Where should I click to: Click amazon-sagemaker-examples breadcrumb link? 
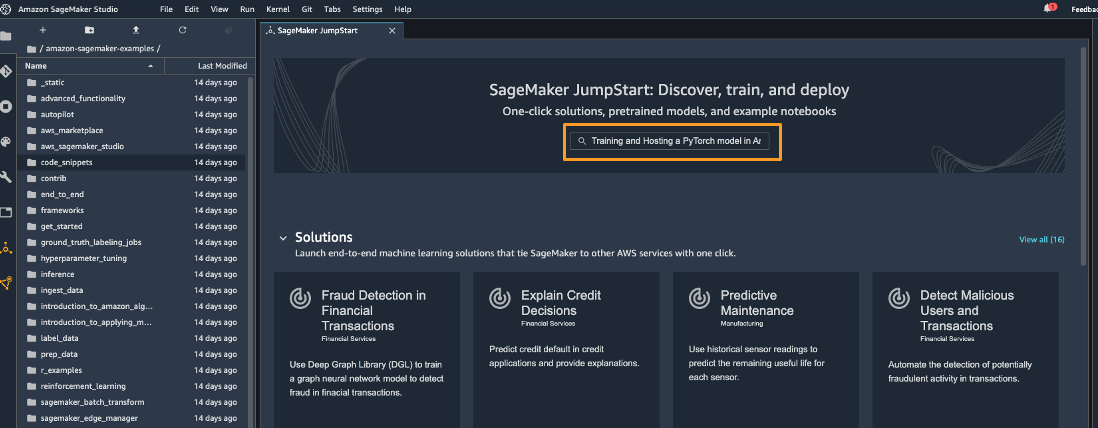pyautogui.click(x=100, y=48)
